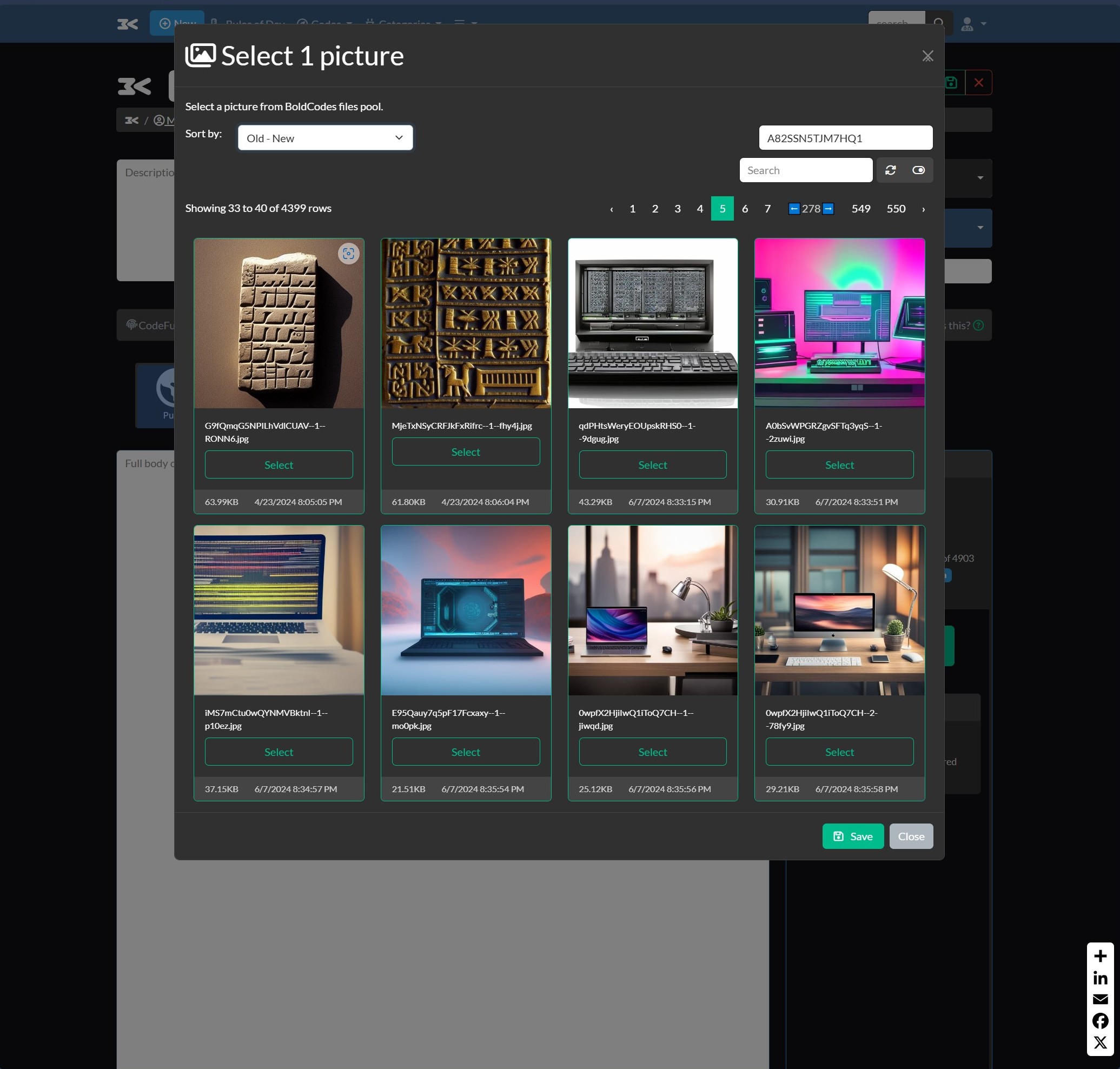The image size is (1120, 1069).
Task: Select the pink neon computer image
Action: [839, 465]
